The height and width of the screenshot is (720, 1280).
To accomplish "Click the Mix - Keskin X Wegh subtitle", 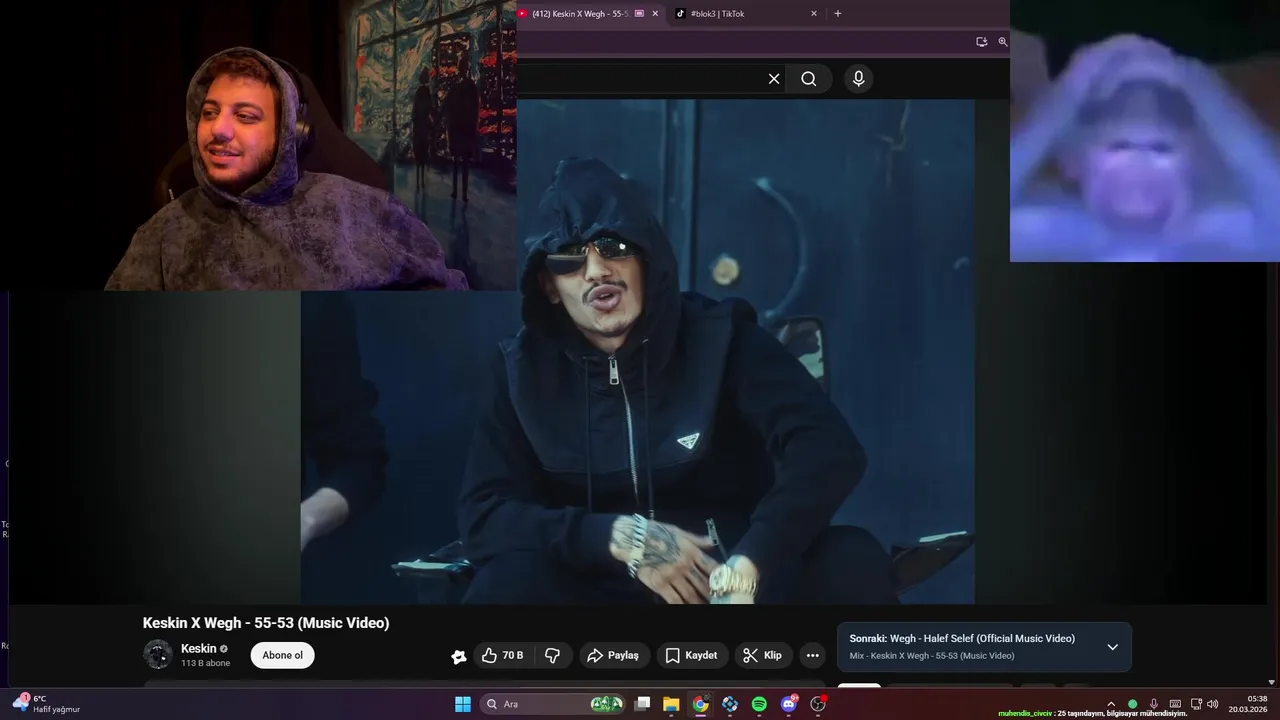I will [x=932, y=656].
